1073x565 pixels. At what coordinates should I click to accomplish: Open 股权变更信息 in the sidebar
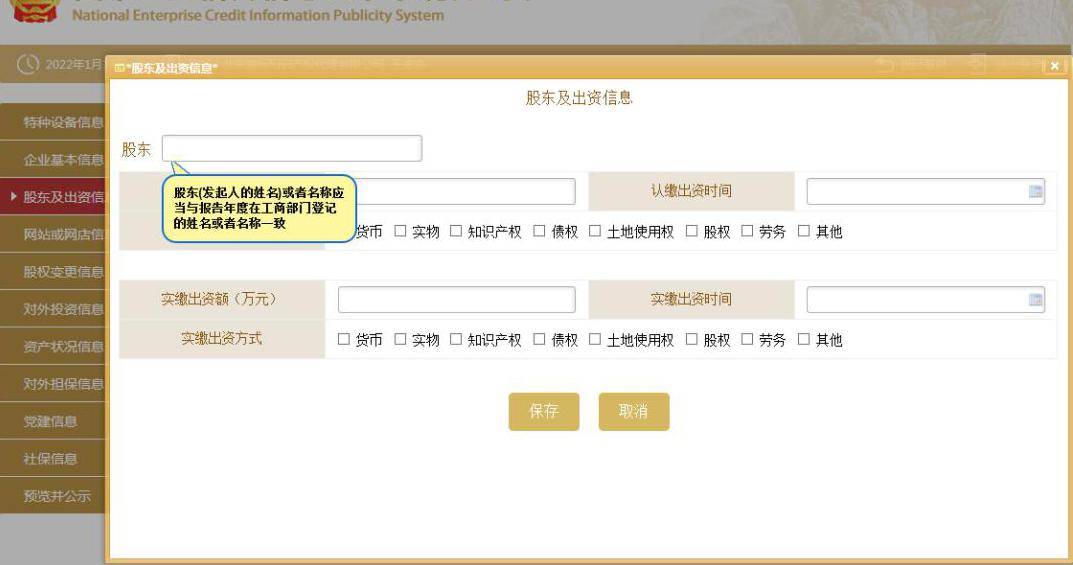coord(54,272)
